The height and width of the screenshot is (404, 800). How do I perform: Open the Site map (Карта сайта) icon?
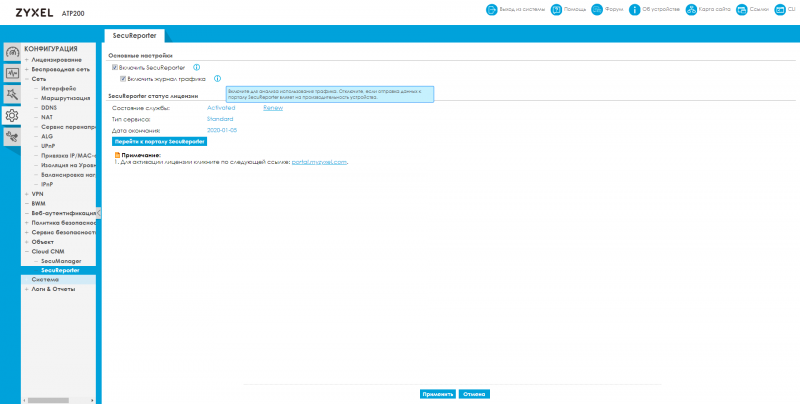click(691, 10)
